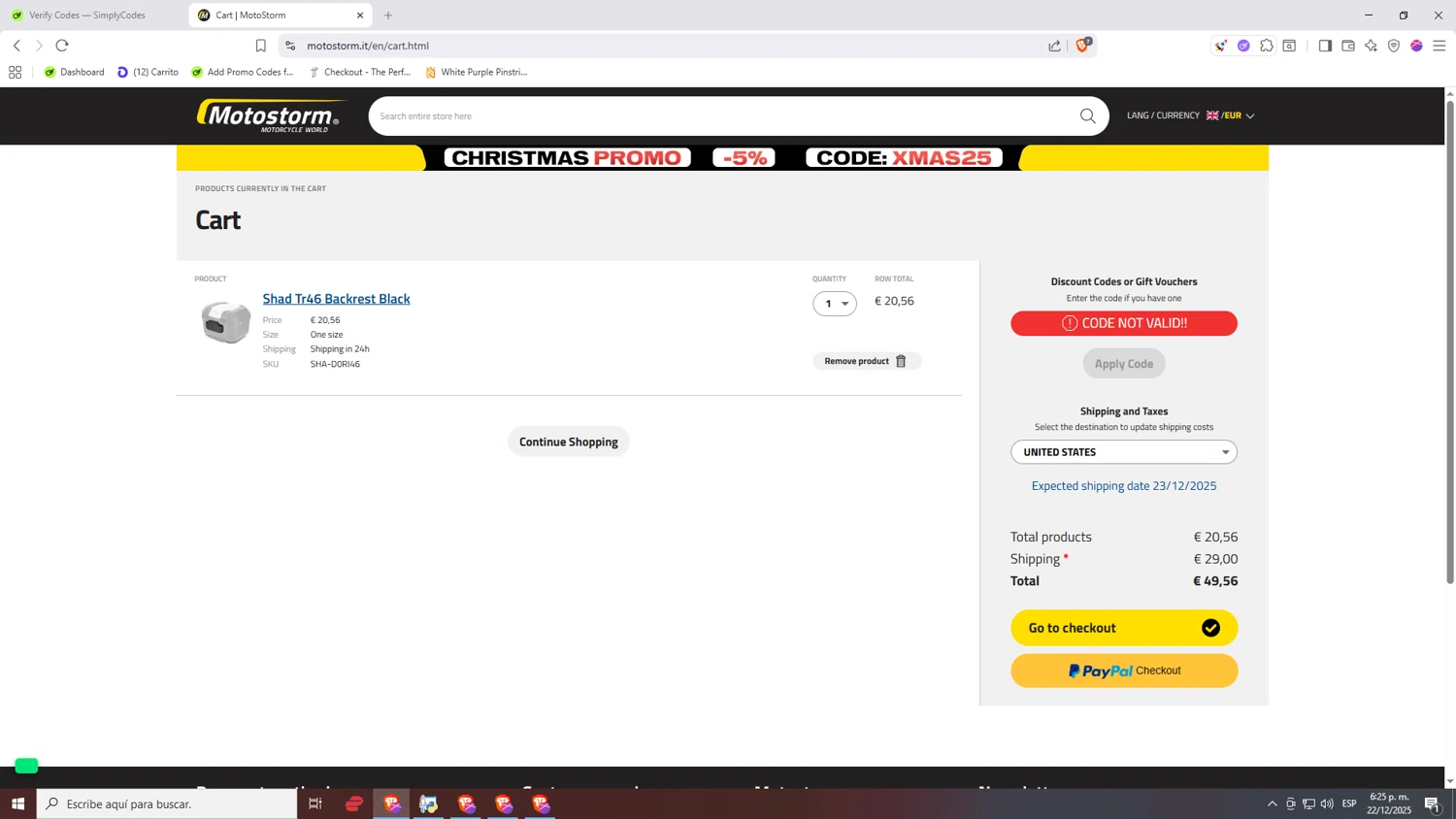
Task: Open the notification center icon
Action: [x=1432, y=803]
